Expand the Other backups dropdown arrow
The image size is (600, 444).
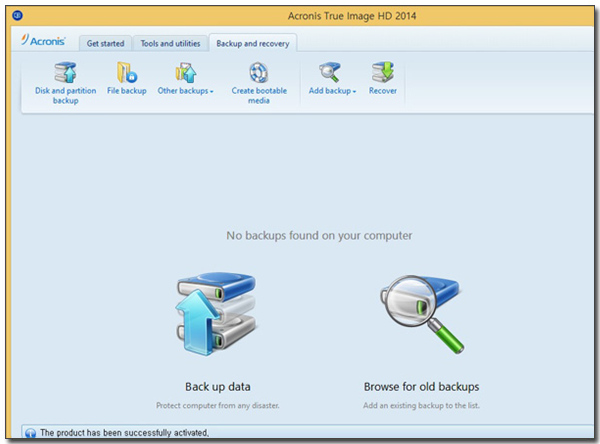click(x=212, y=92)
